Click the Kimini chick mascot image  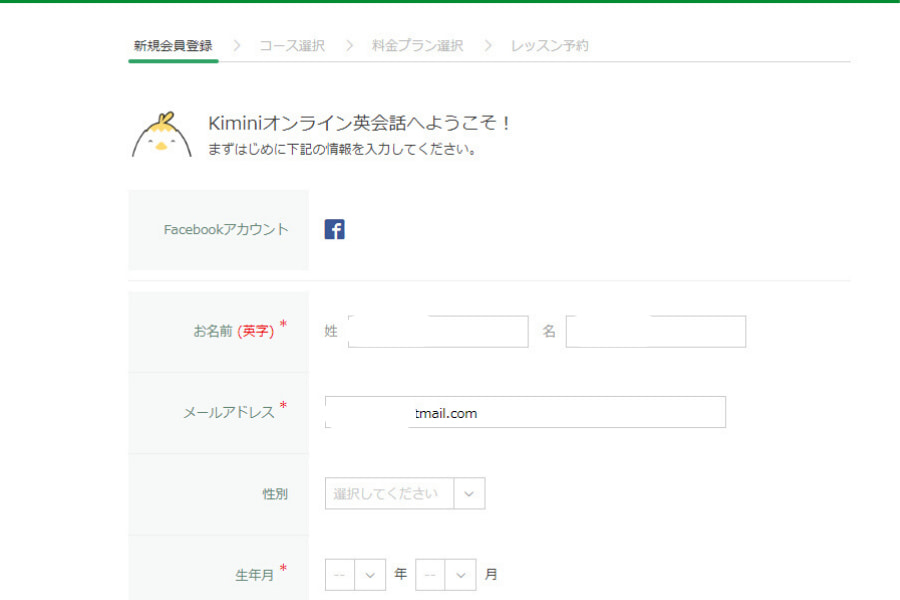162,134
